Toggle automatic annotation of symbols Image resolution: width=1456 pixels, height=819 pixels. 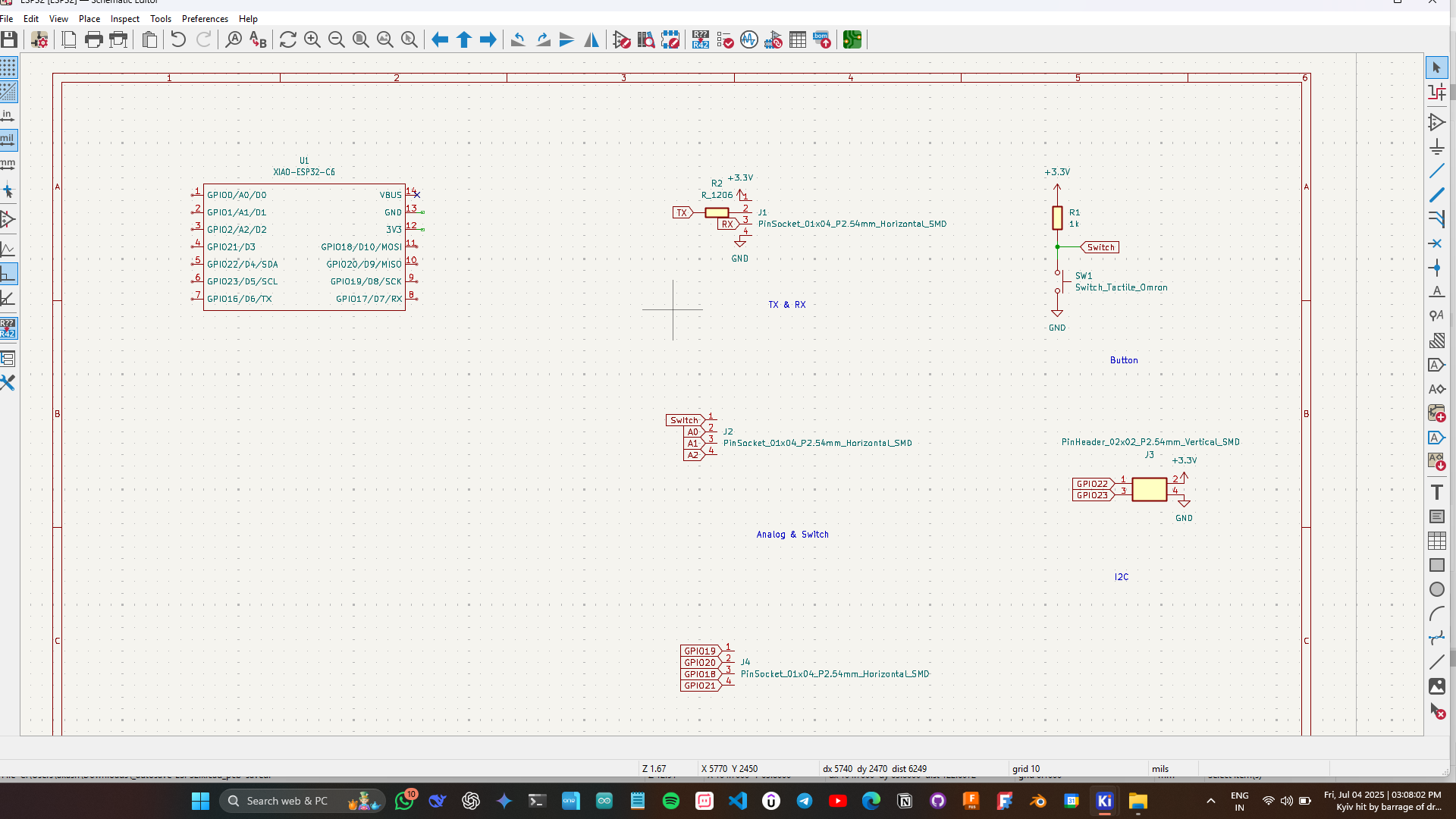pyautogui.click(x=8, y=328)
